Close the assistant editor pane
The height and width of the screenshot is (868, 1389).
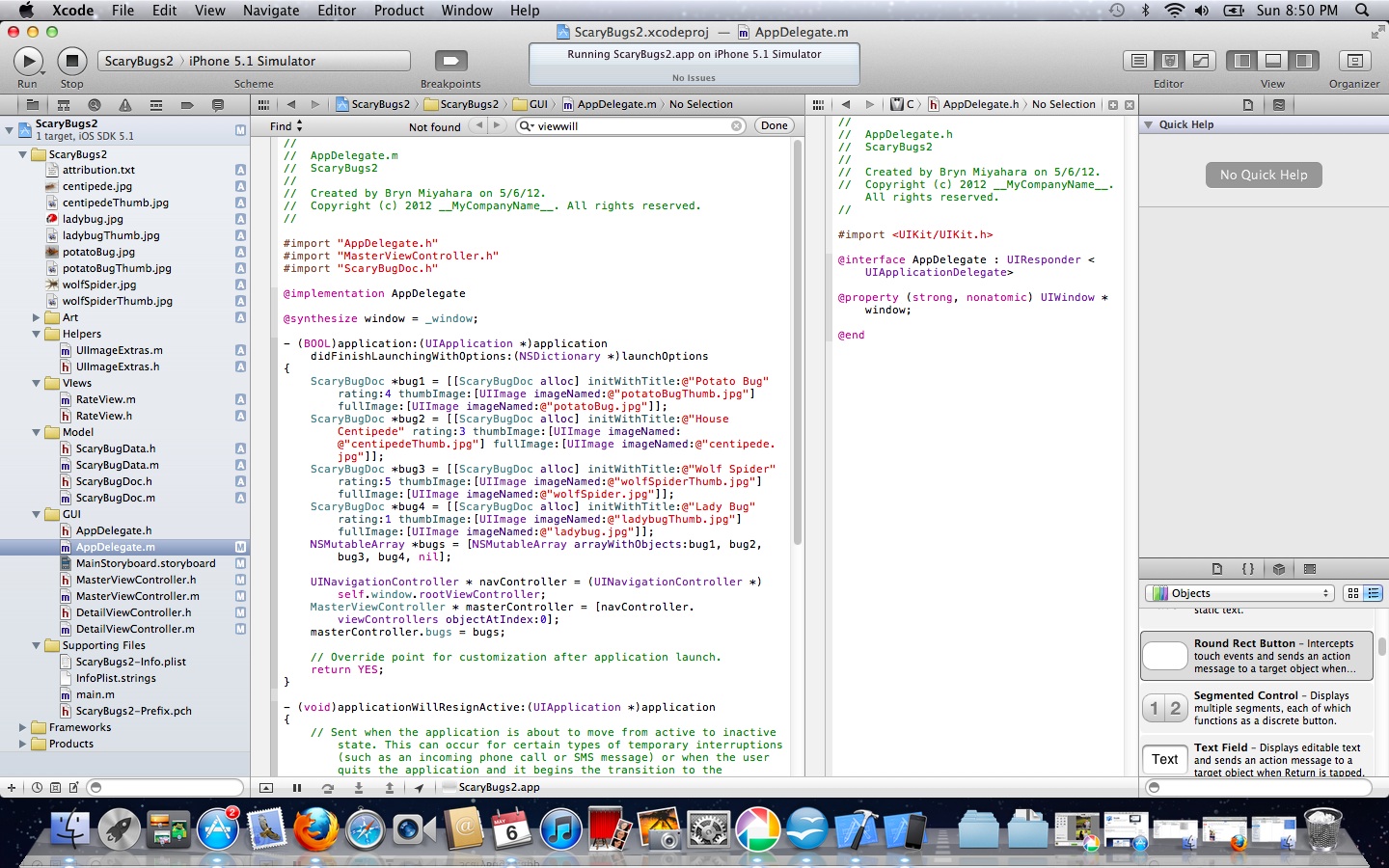pyautogui.click(x=1130, y=104)
